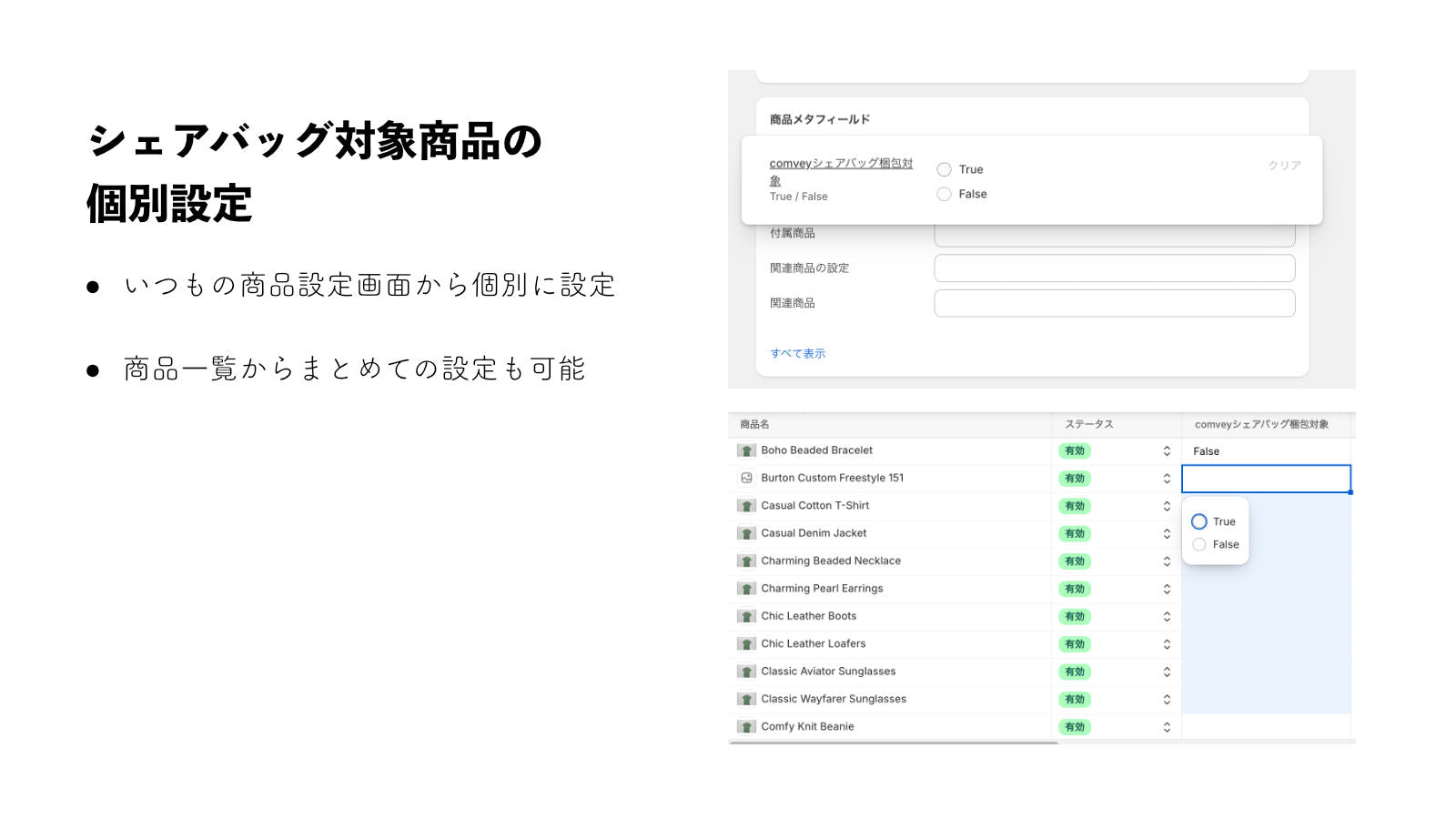Select Casual Cotton T-Shirt thumbnail icon
The image size is (1456, 819).
point(746,506)
